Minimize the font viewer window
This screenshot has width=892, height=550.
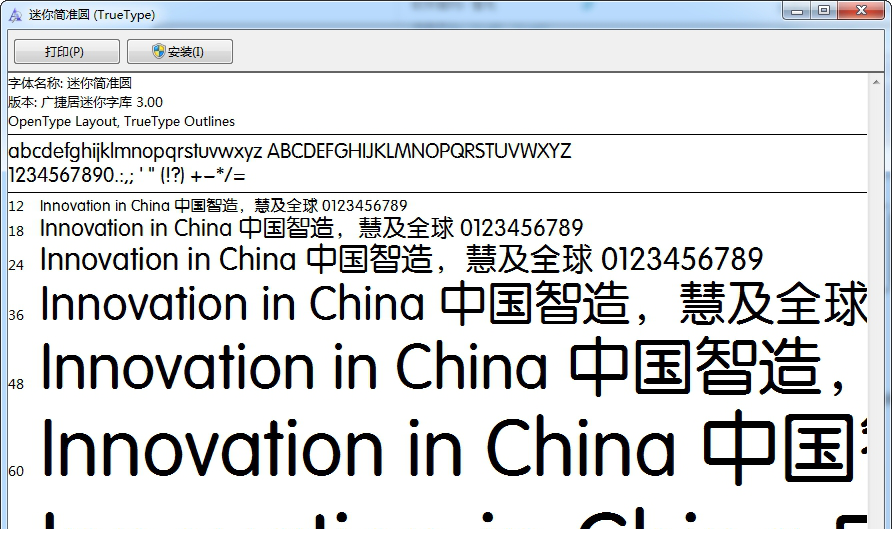click(x=797, y=11)
